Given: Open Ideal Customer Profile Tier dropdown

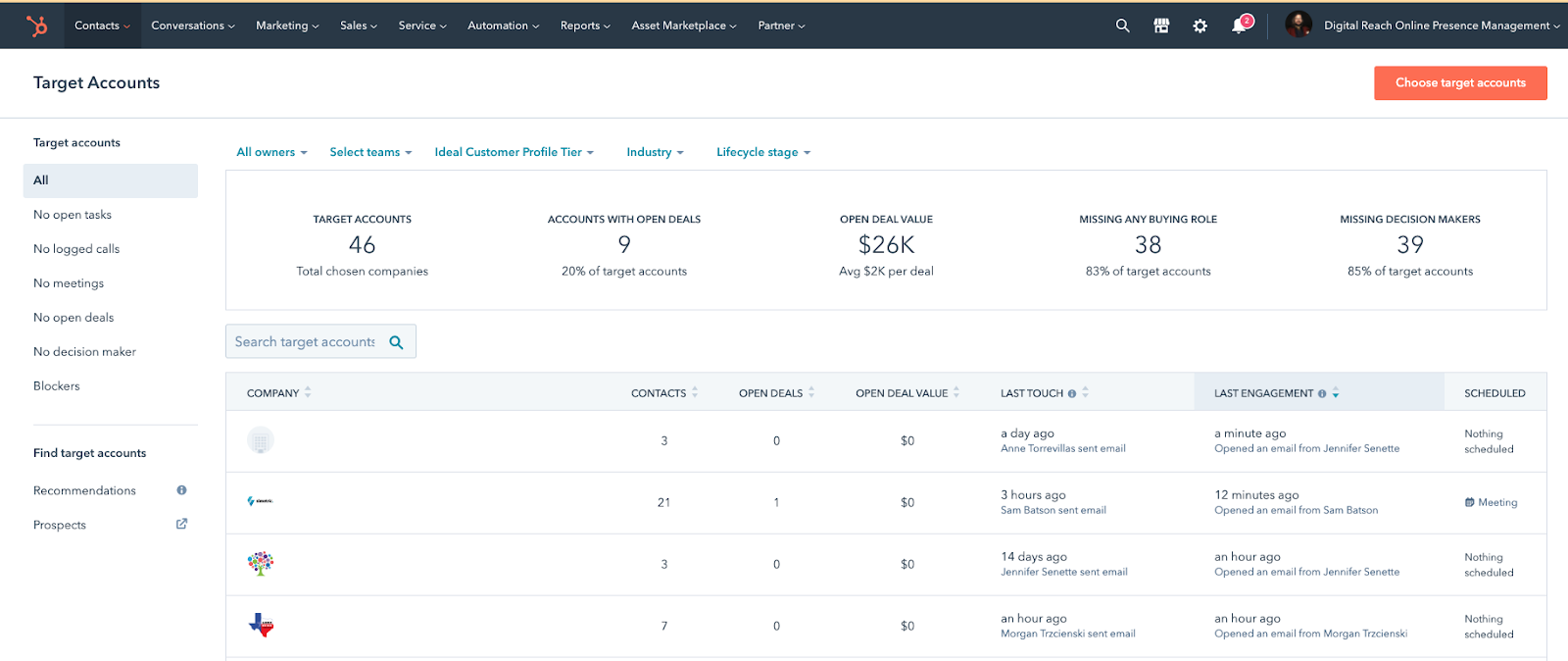Looking at the screenshot, I should click(514, 152).
